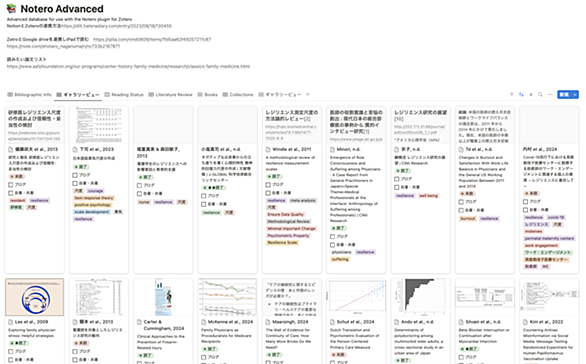The image size is (586, 364).
Task: Switch to the Reading Status tab
Action: click(x=124, y=95)
